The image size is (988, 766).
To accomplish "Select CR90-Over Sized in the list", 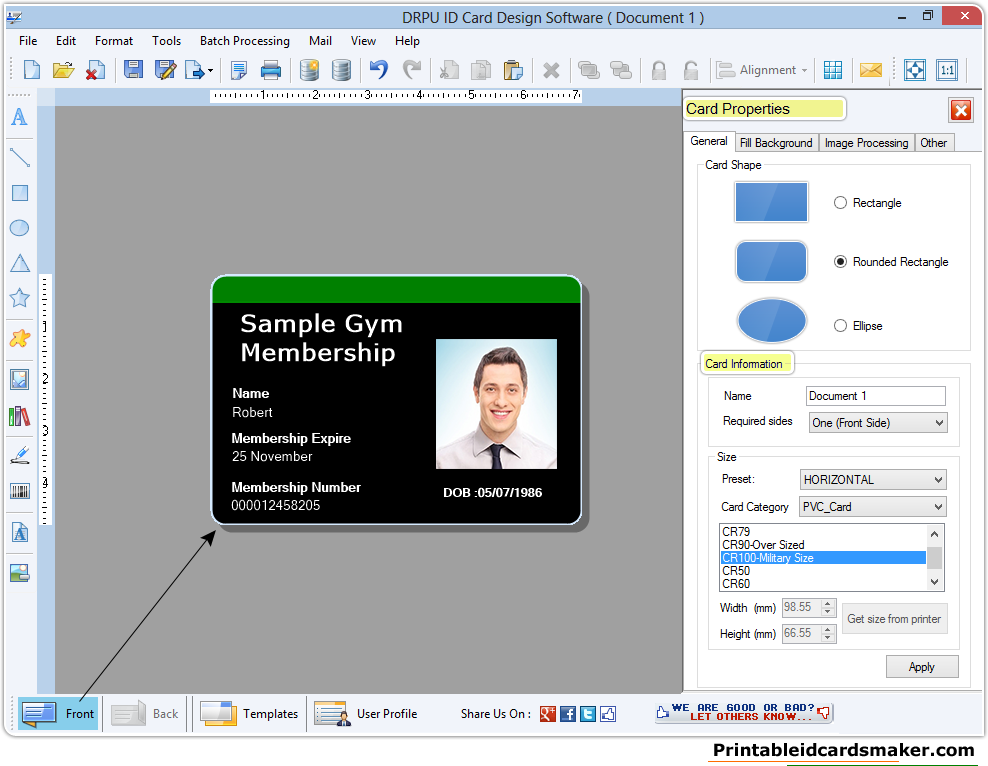I will point(822,545).
